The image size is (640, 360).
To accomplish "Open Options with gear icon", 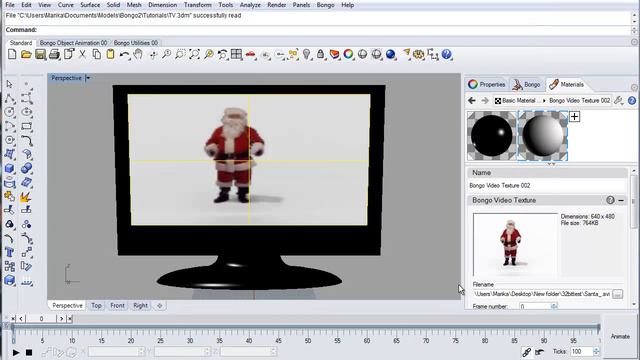I will [418, 54].
